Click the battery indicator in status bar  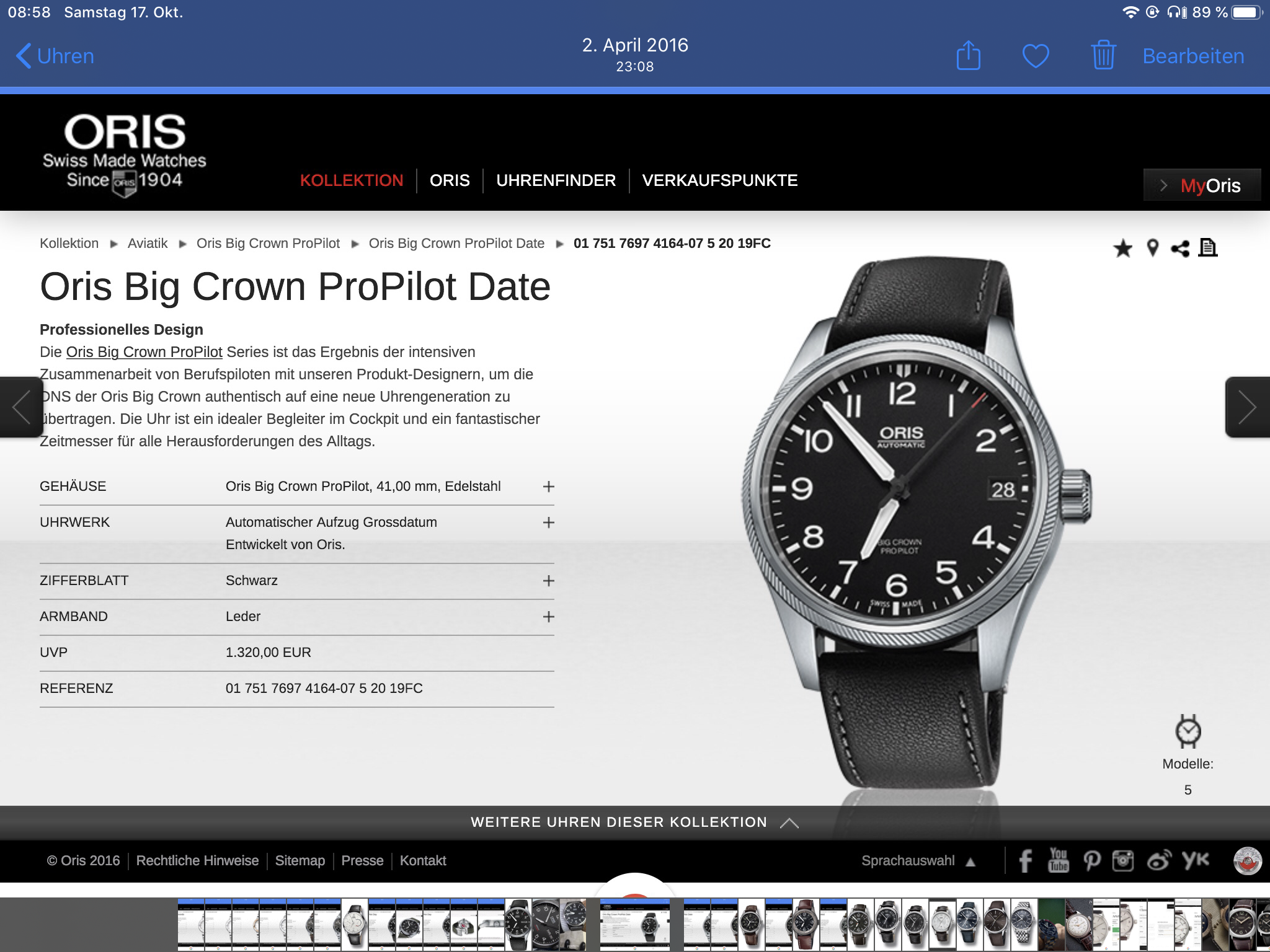pos(1247,12)
